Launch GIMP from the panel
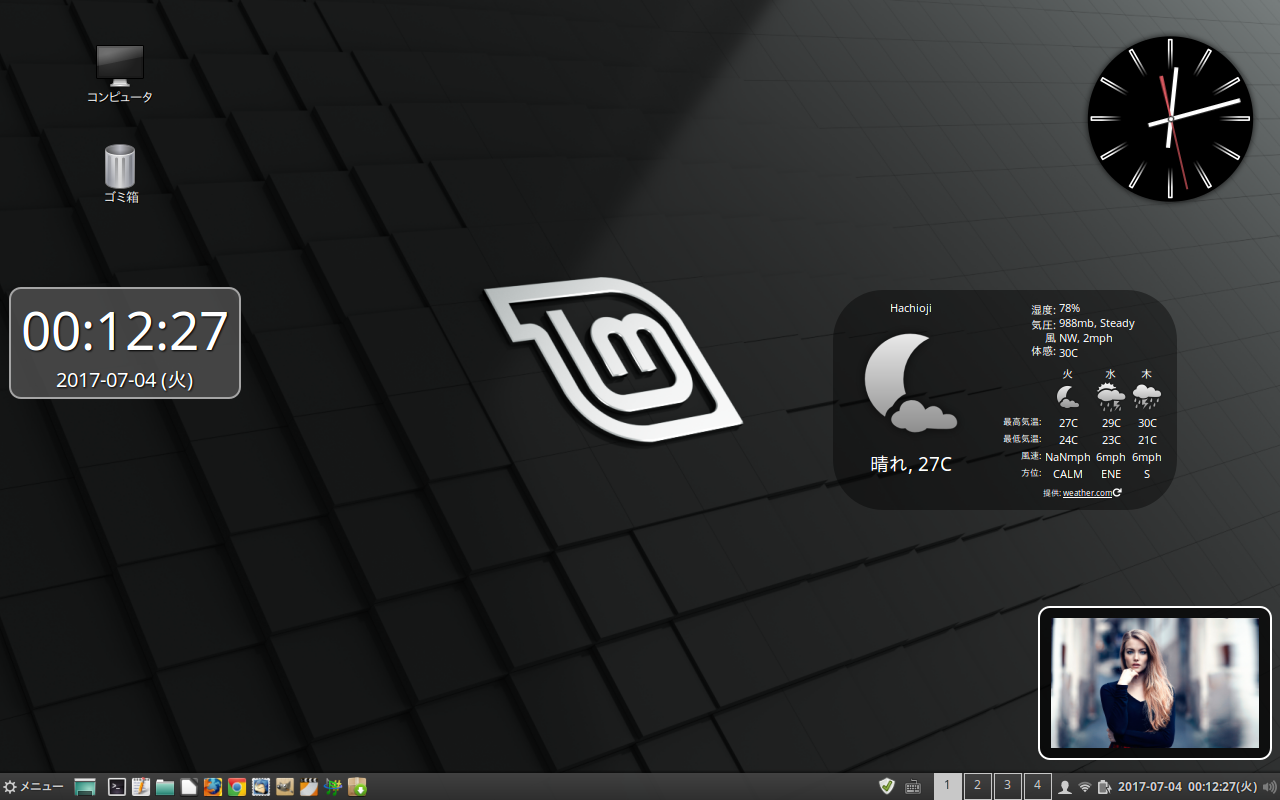1280x800 pixels. [285, 787]
